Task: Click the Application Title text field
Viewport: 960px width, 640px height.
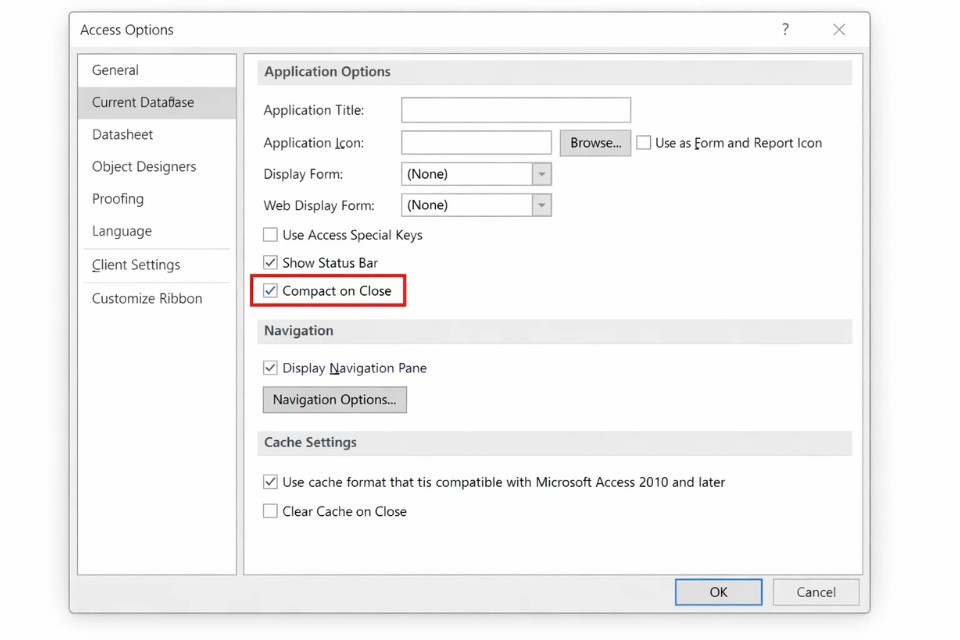Action: 516,110
